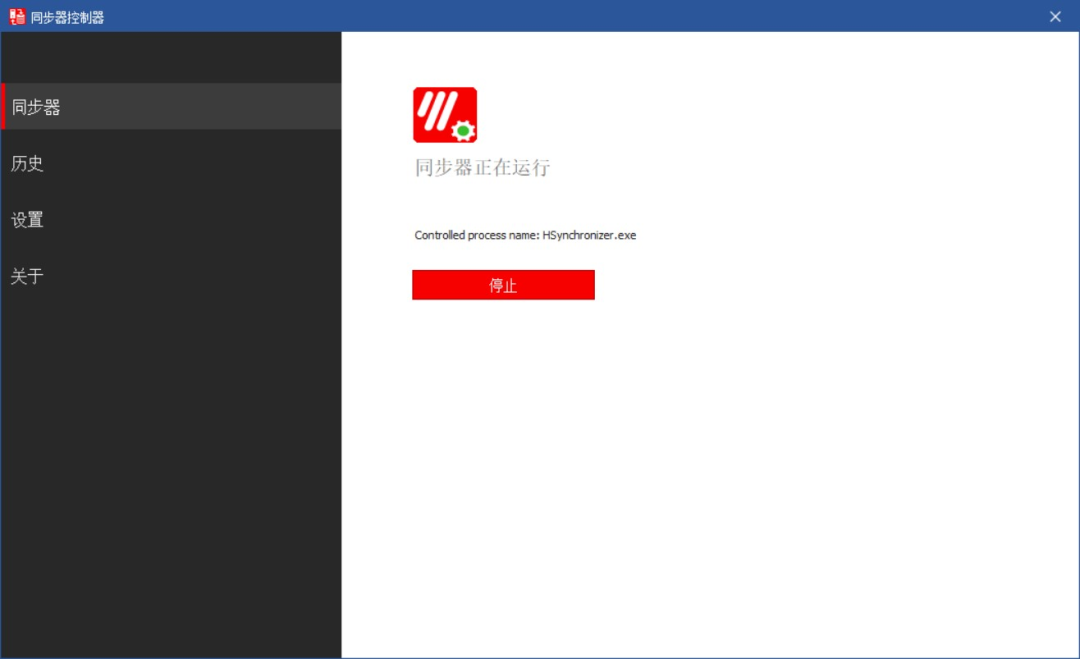Click the red synchronizer logo with gear
The image size is (1080, 659).
coord(445,115)
